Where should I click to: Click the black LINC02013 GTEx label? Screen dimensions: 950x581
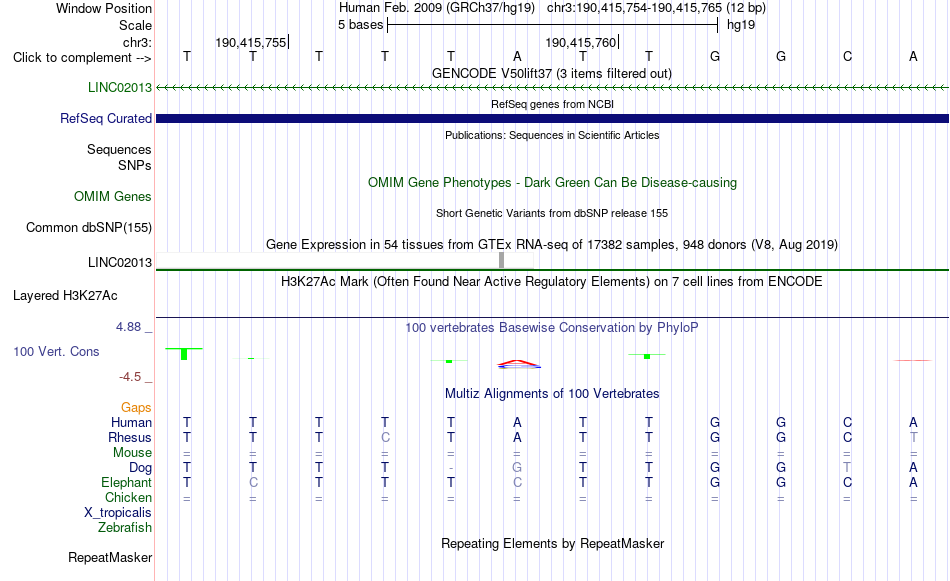coord(120,262)
